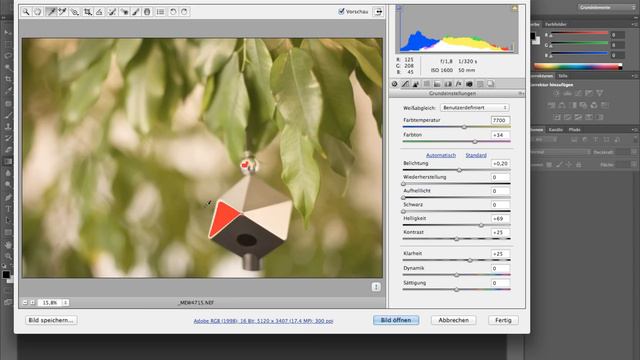Screen dimensions: 640x360
Task: Select the Red Eye Removal tool
Action: tap(124, 12)
